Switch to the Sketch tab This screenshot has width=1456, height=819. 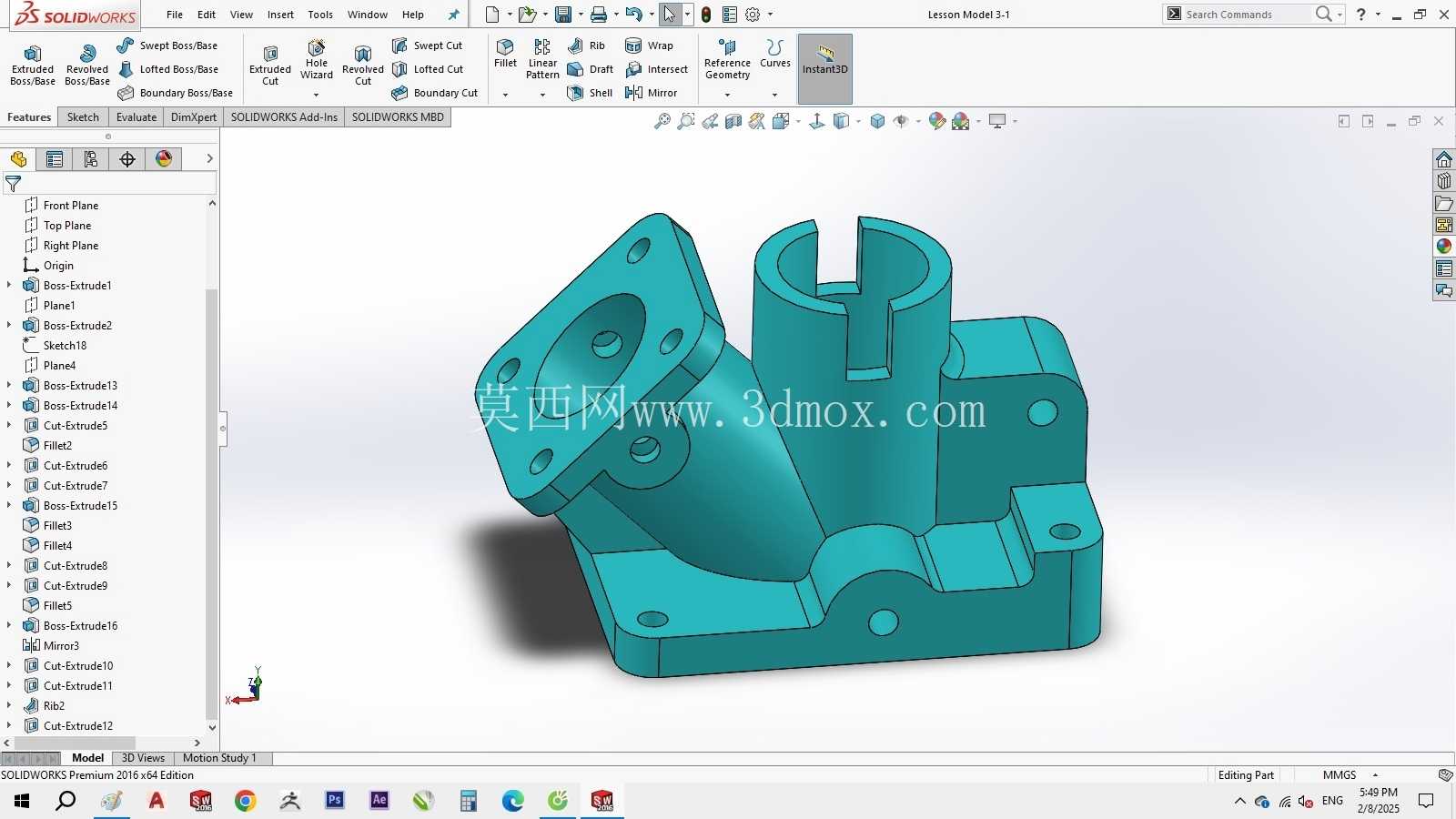point(83,117)
